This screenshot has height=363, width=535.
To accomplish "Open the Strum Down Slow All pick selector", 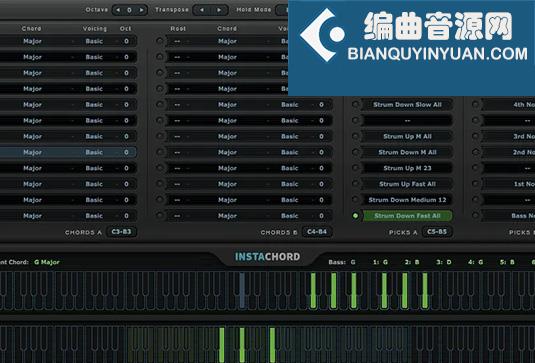I will [x=407, y=104].
